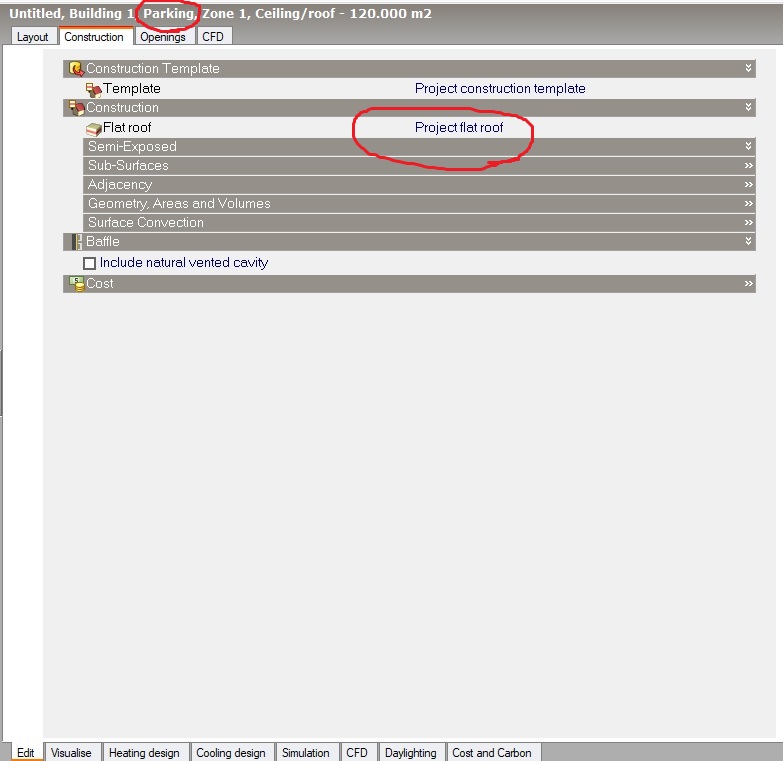The image size is (783, 761).
Task: Switch to the Visualise tab
Action: [x=71, y=753]
